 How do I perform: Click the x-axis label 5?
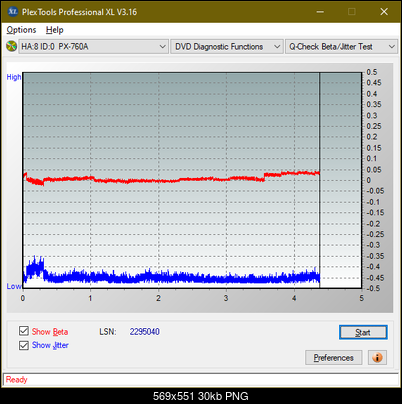click(x=362, y=298)
